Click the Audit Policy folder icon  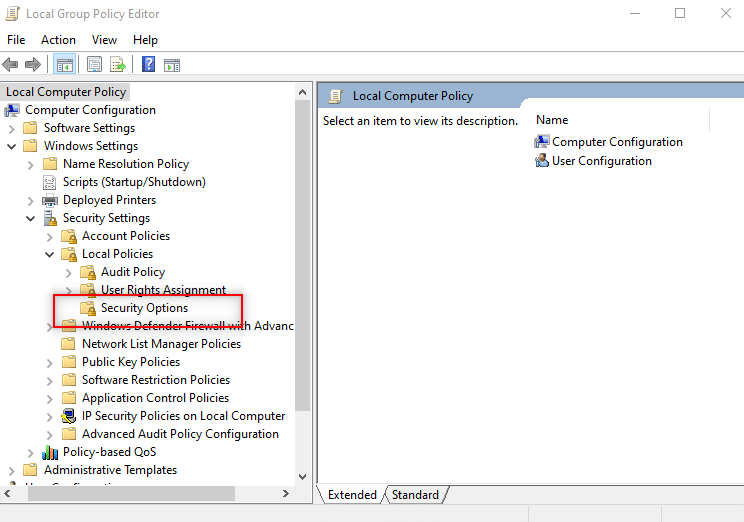click(x=88, y=272)
